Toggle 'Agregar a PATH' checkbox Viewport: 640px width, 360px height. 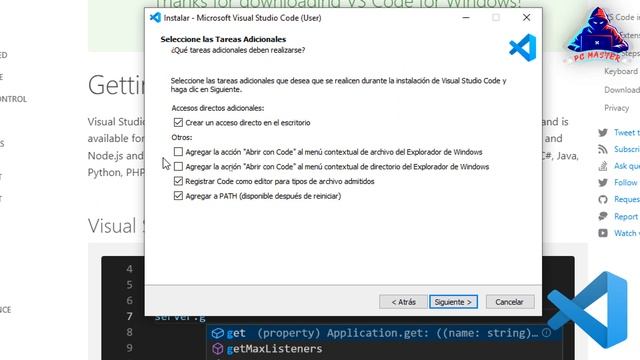pos(178,196)
